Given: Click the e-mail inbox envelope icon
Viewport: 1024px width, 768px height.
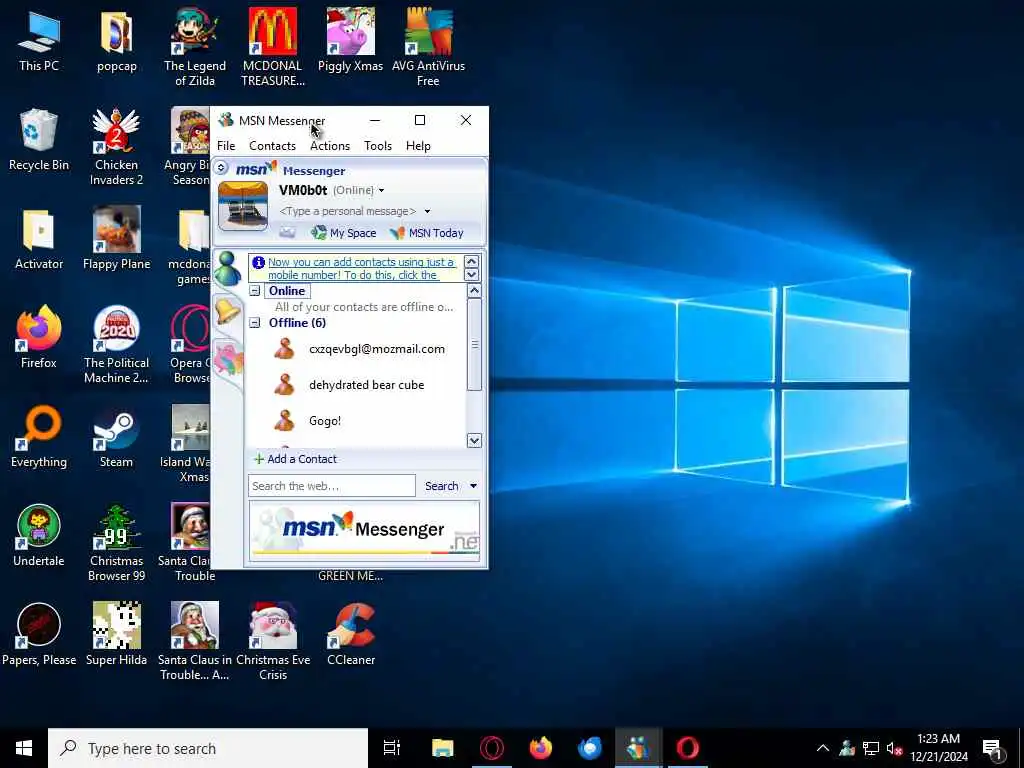Looking at the screenshot, I should click(287, 232).
